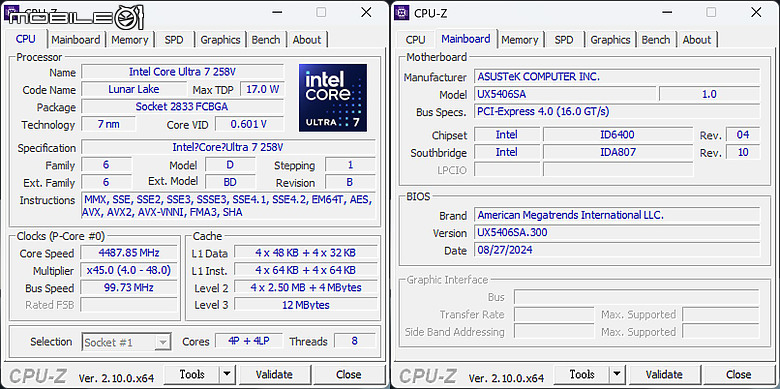Click Core Speed 4487.85 MHz value
The height and width of the screenshot is (389, 780).
coord(129,253)
